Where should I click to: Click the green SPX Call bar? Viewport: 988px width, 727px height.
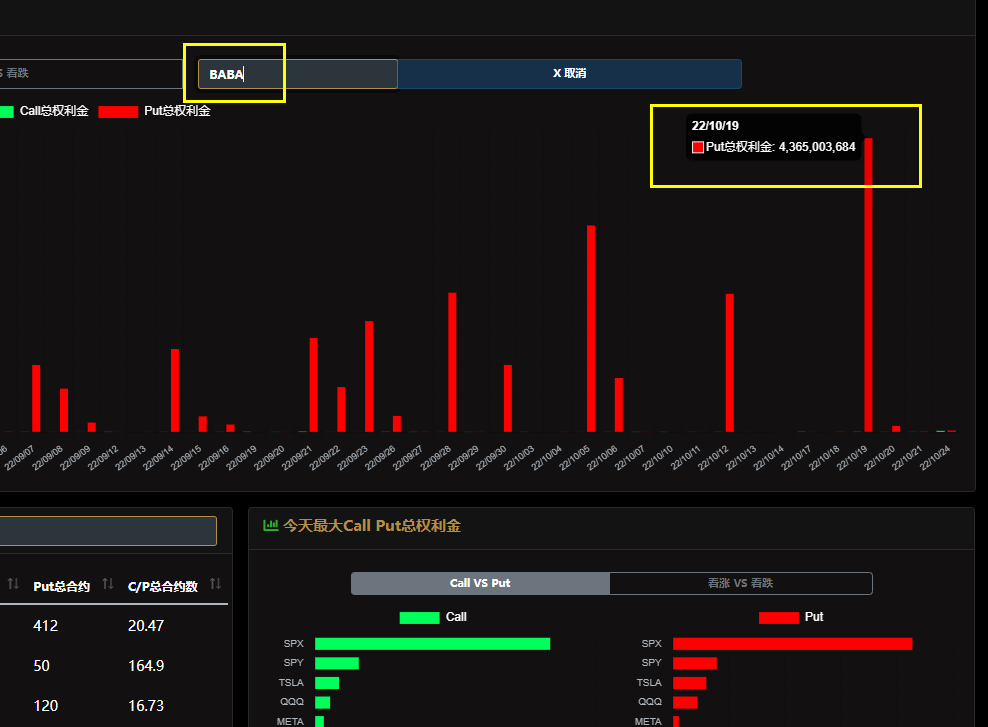(432, 644)
